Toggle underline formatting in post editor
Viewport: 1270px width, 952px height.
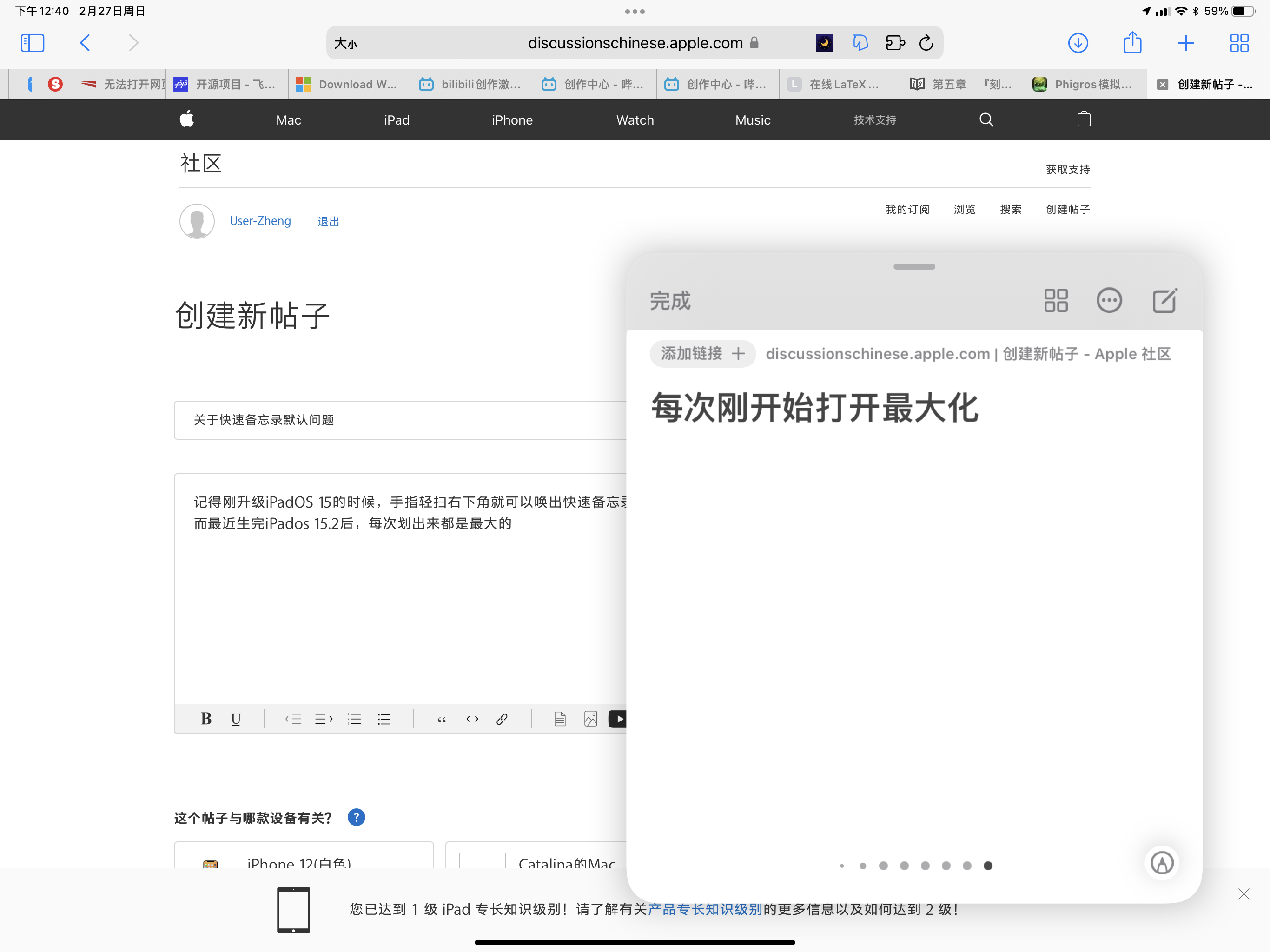(x=235, y=719)
